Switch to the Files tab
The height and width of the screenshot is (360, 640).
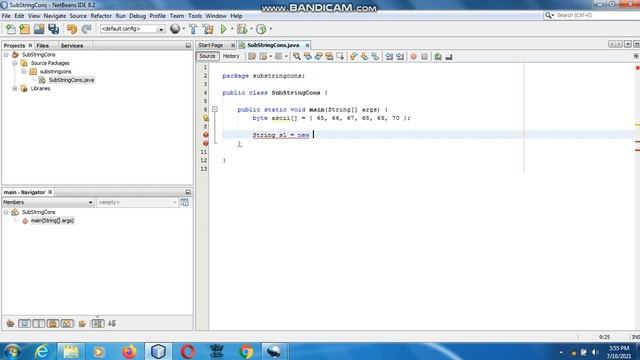(42, 46)
